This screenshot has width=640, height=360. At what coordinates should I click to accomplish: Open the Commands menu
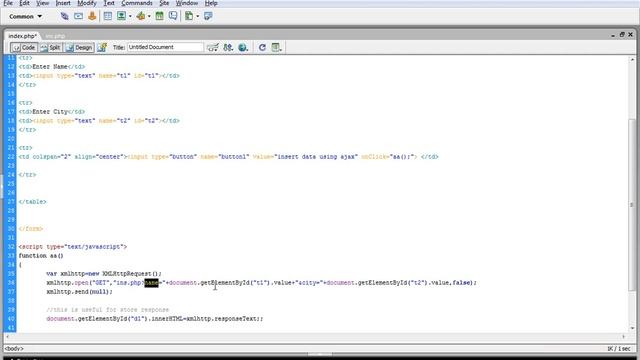pos(137,3)
